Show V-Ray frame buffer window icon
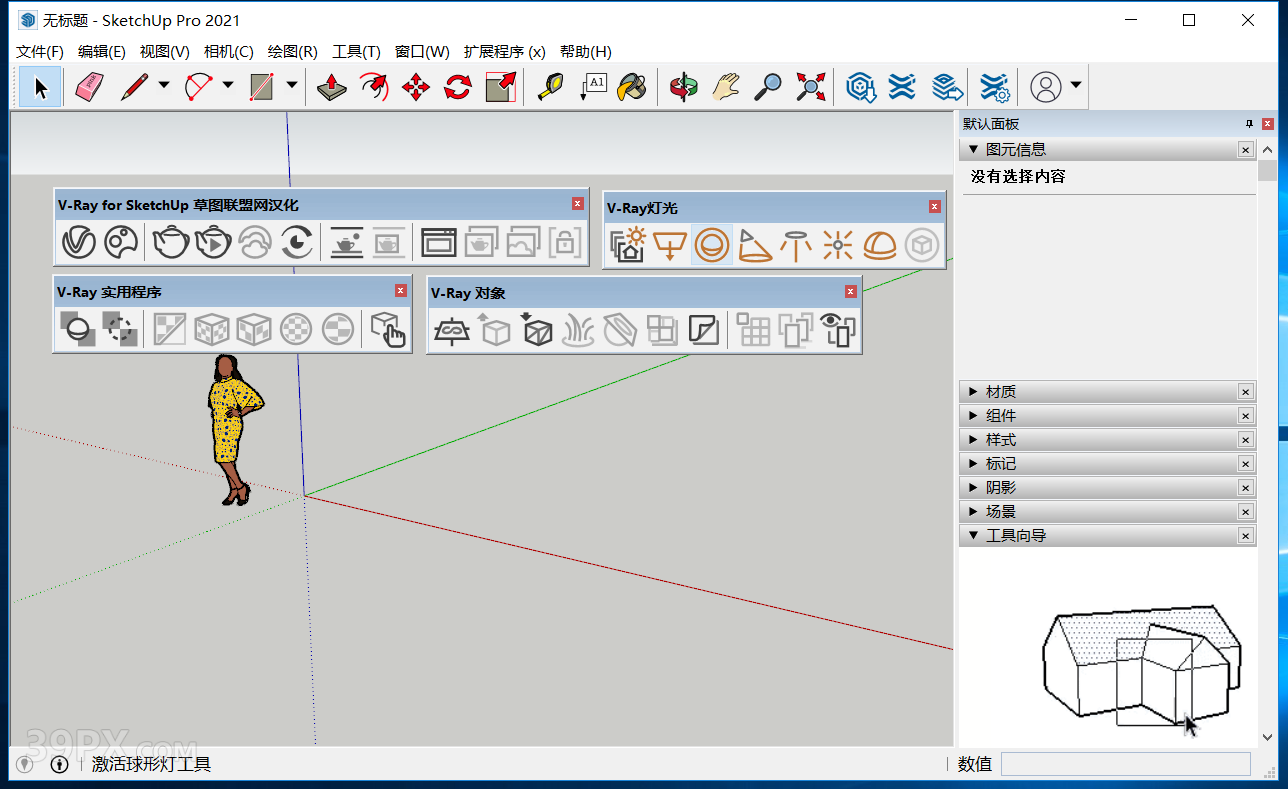The height and width of the screenshot is (789, 1288). (x=438, y=242)
